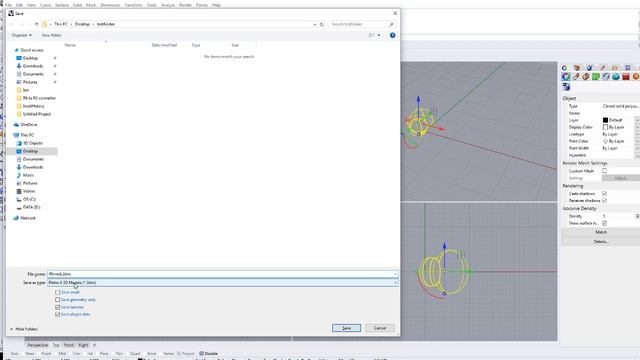Select Music folder in navigation pane
The height and width of the screenshot is (360, 640).
[28, 175]
